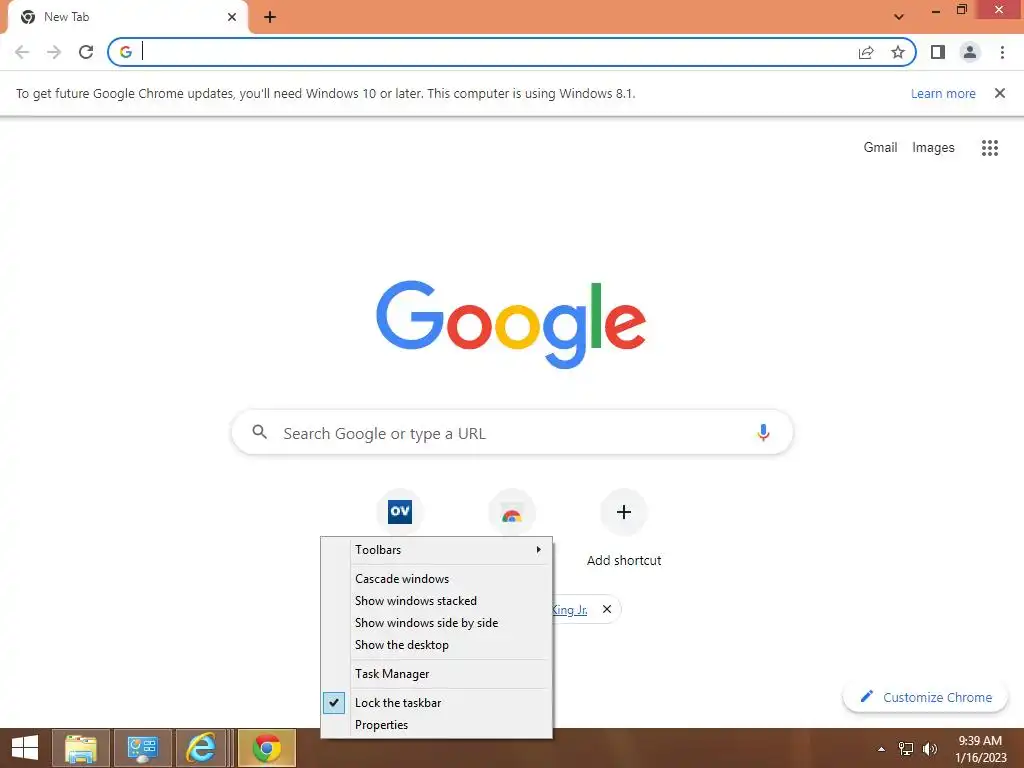Click the King Jr. doodle link
Image resolution: width=1024 pixels, height=768 pixels.
click(569, 609)
